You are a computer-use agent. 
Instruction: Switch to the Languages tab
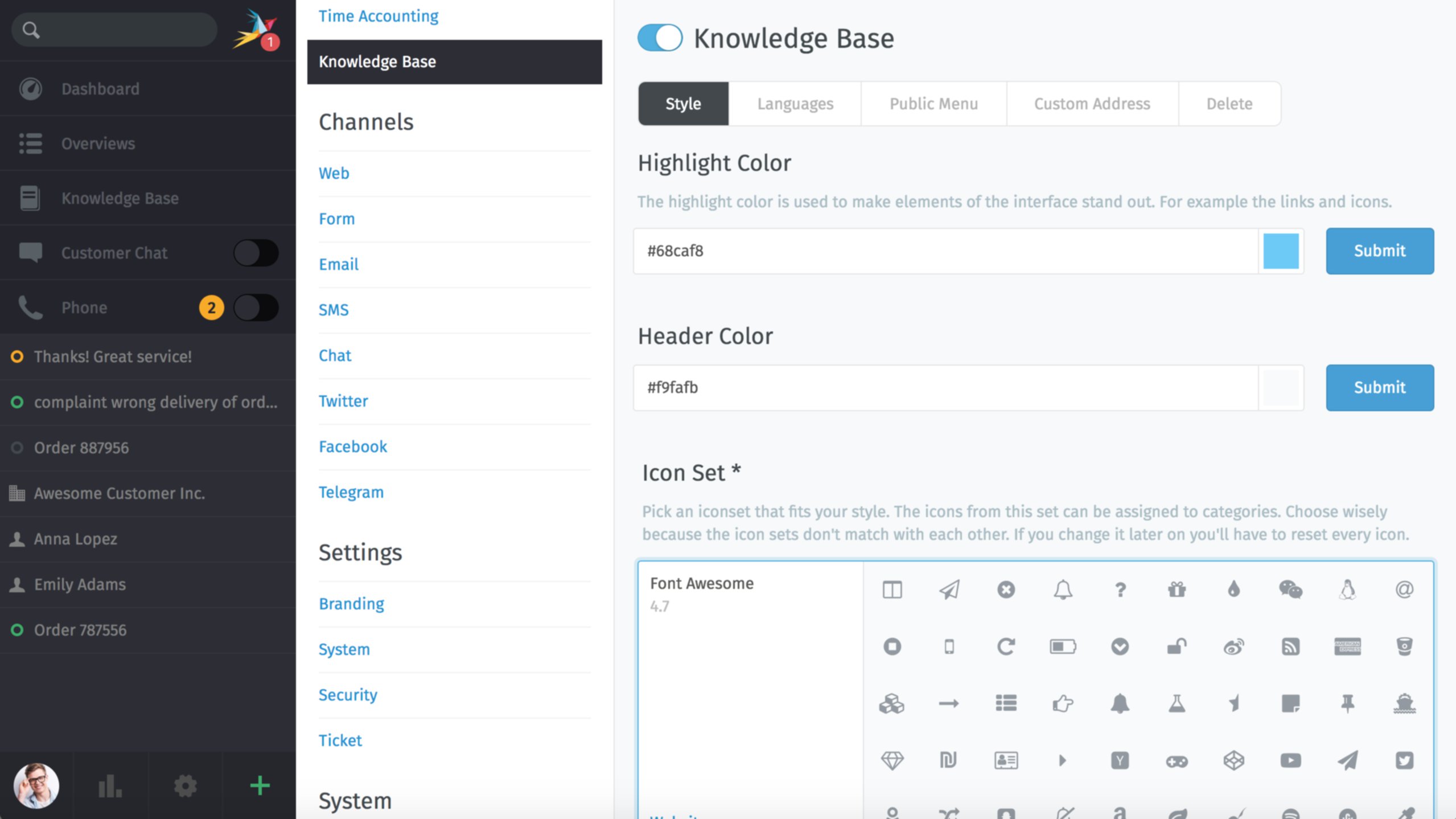[x=795, y=104]
